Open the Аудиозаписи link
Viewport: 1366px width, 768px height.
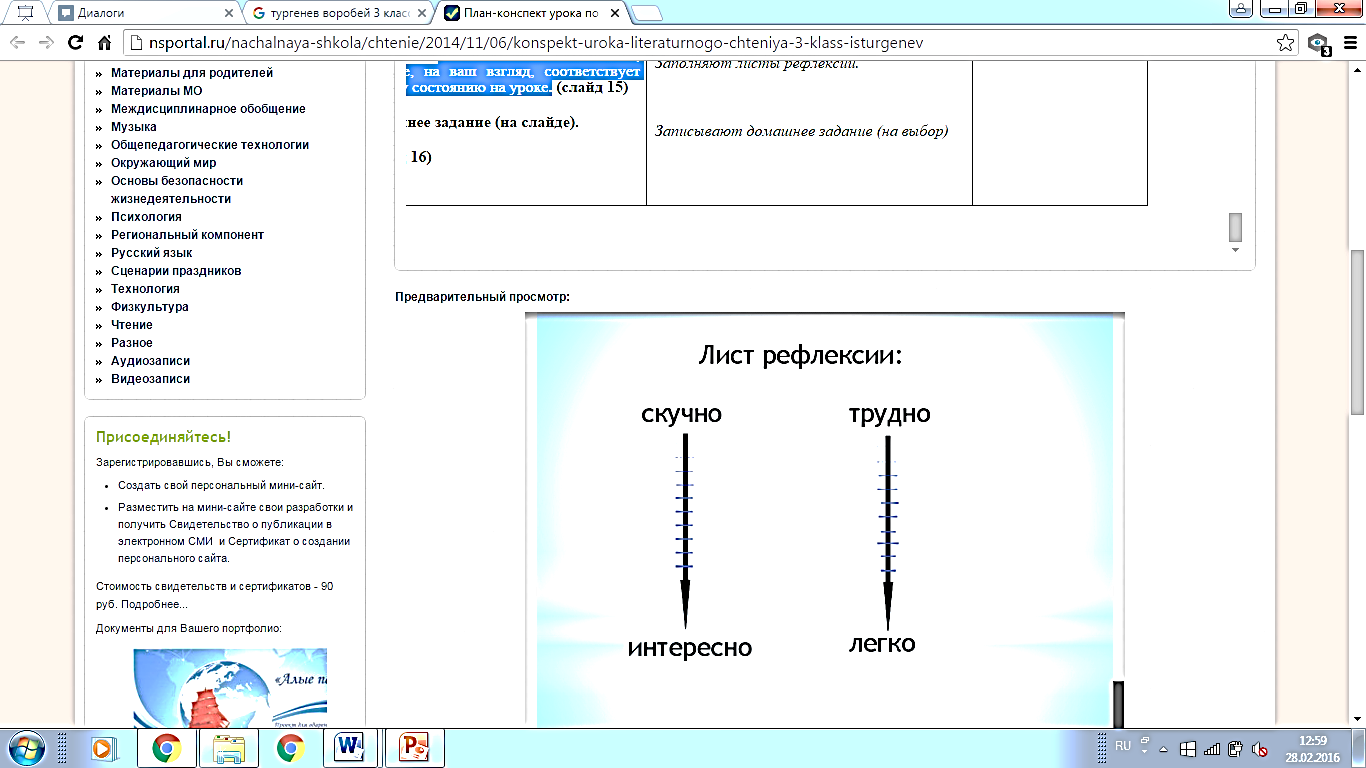pos(150,361)
